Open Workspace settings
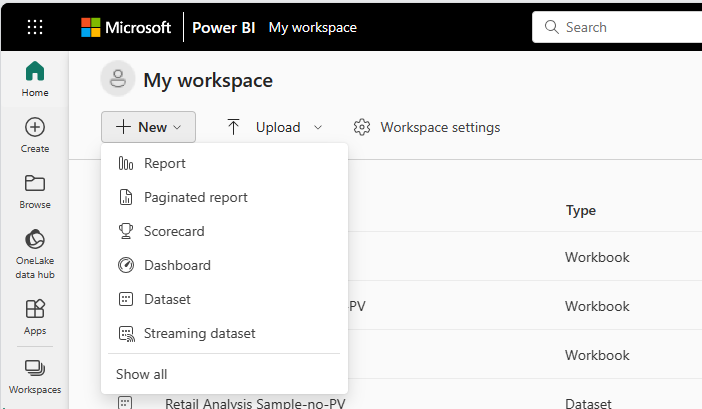702x409 pixels. [427, 127]
